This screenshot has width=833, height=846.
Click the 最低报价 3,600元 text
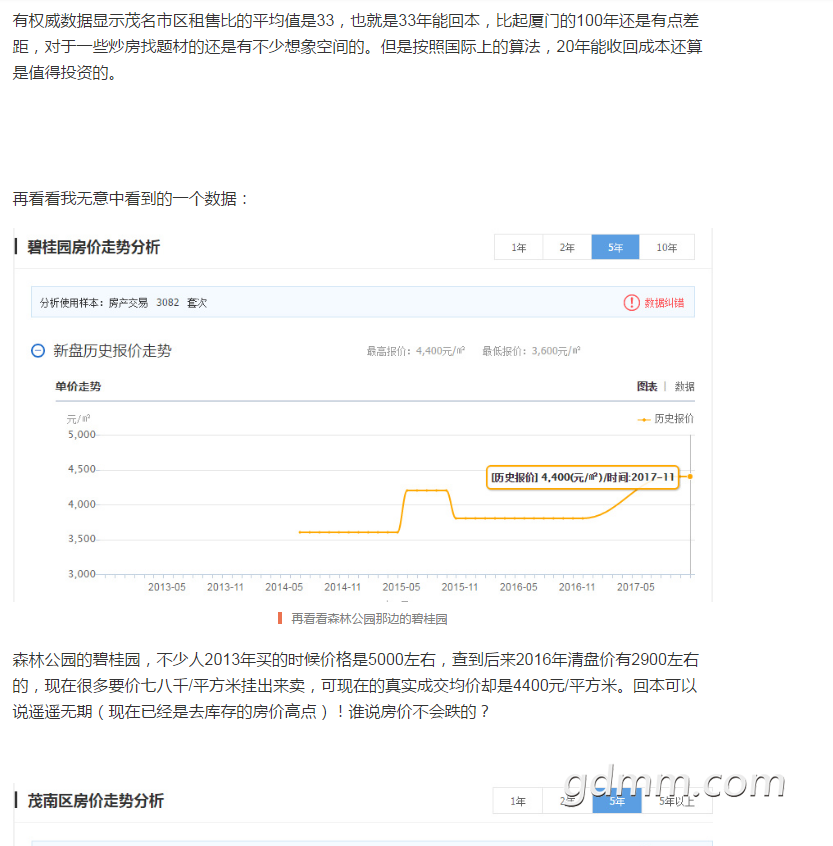pyautogui.click(x=531, y=351)
